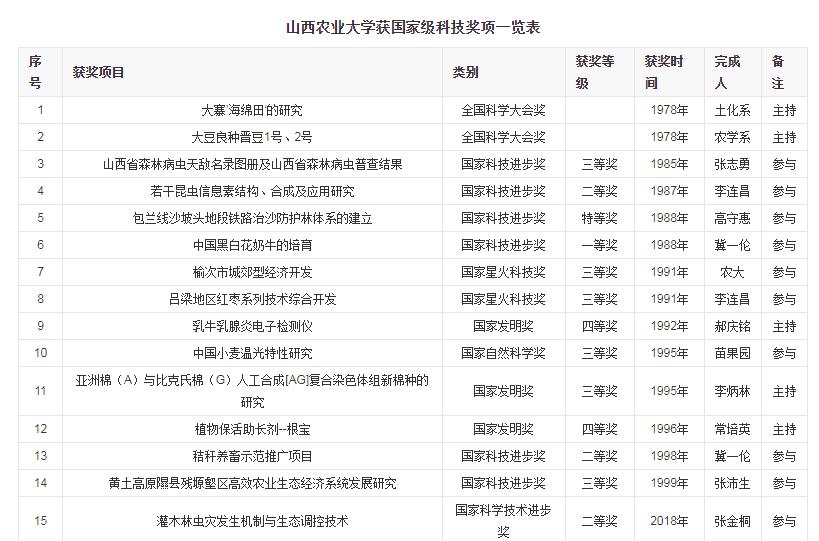Select project 黄土高原隰县残塬壑区高效农业生态经济系统发展研究
Viewport: 819px width, 541px height.
[252, 484]
